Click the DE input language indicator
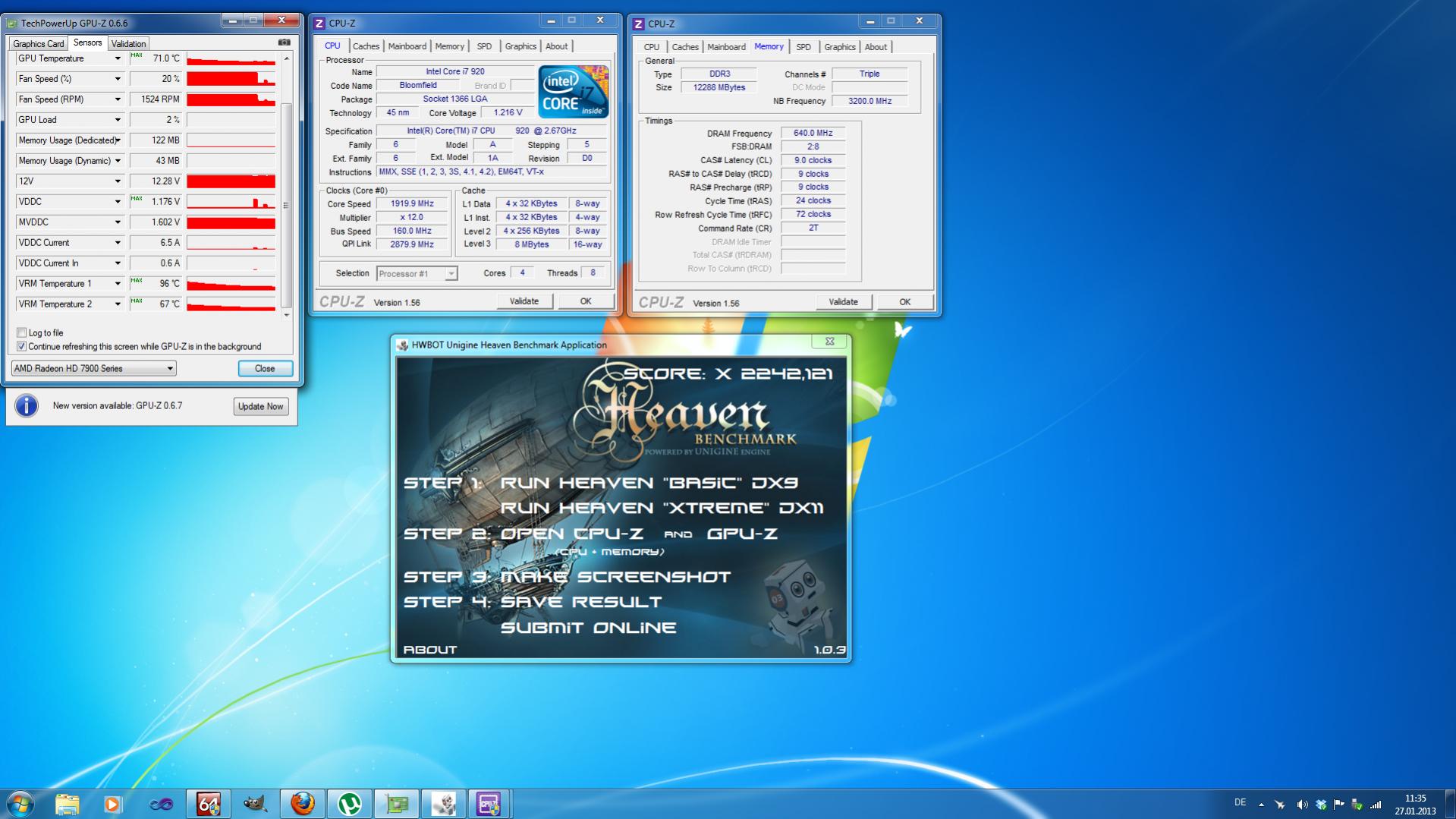Viewport: 1456px width, 819px height. click(x=1241, y=802)
